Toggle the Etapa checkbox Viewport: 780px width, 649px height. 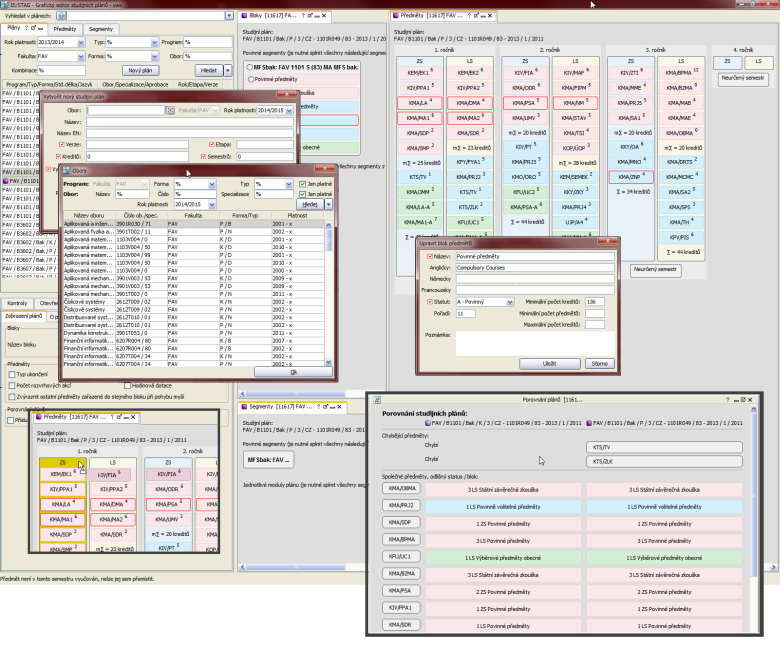click(x=211, y=145)
